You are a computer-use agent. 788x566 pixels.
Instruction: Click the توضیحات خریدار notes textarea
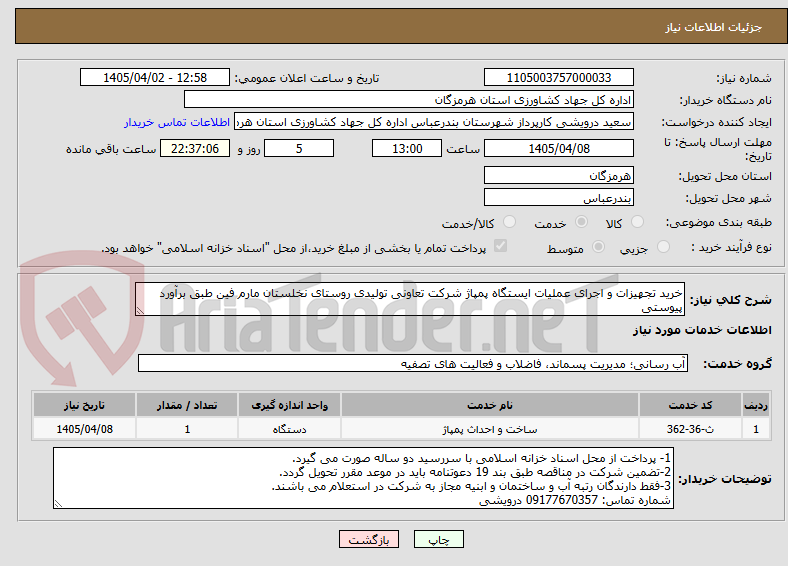(363, 478)
